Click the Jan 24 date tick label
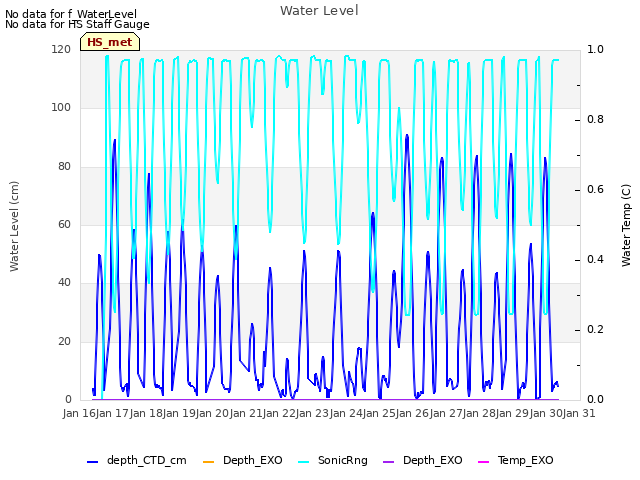Screen dimensions: 640x480 (x=345, y=413)
